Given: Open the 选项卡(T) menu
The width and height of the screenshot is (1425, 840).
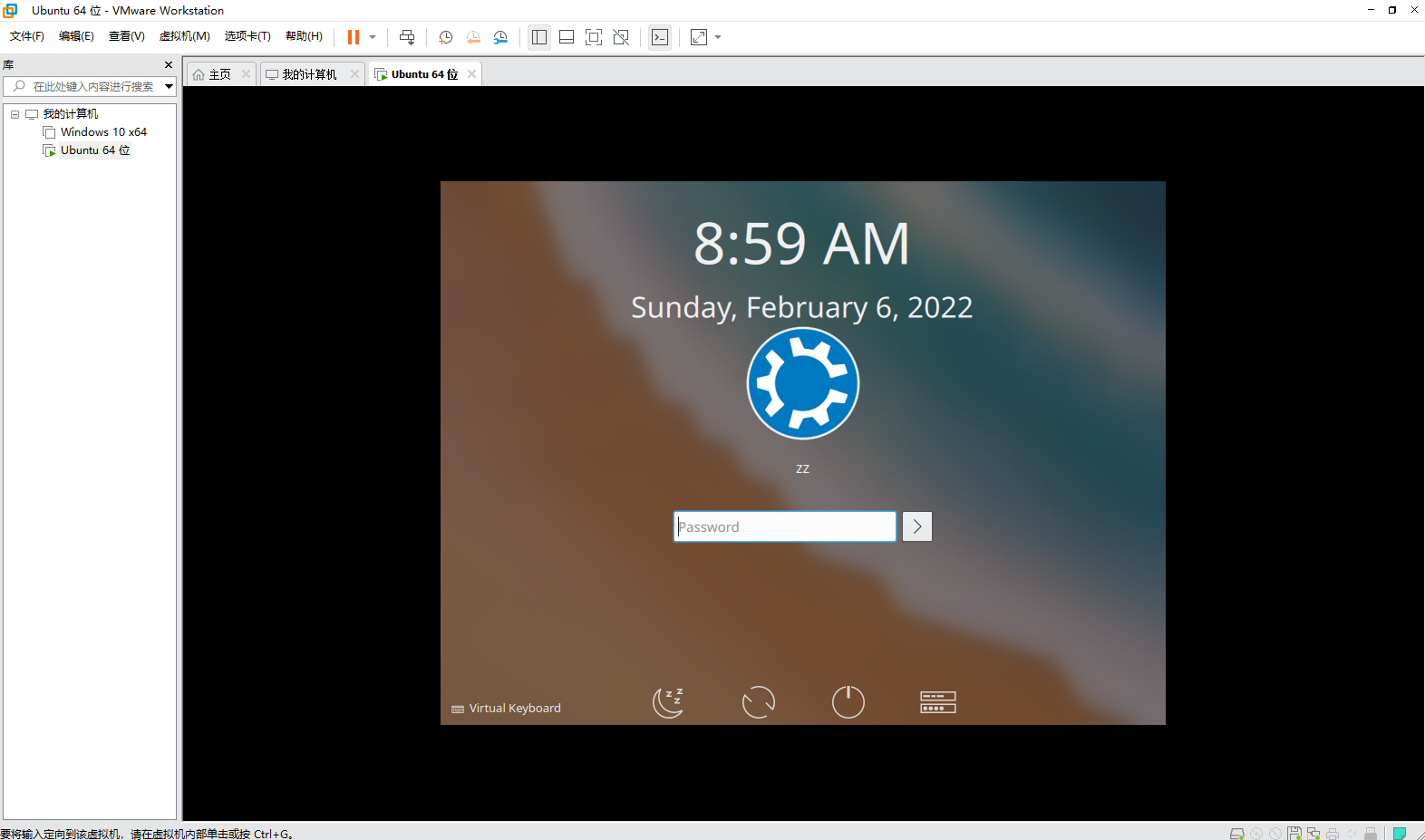Looking at the screenshot, I should (x=247, y=36).
